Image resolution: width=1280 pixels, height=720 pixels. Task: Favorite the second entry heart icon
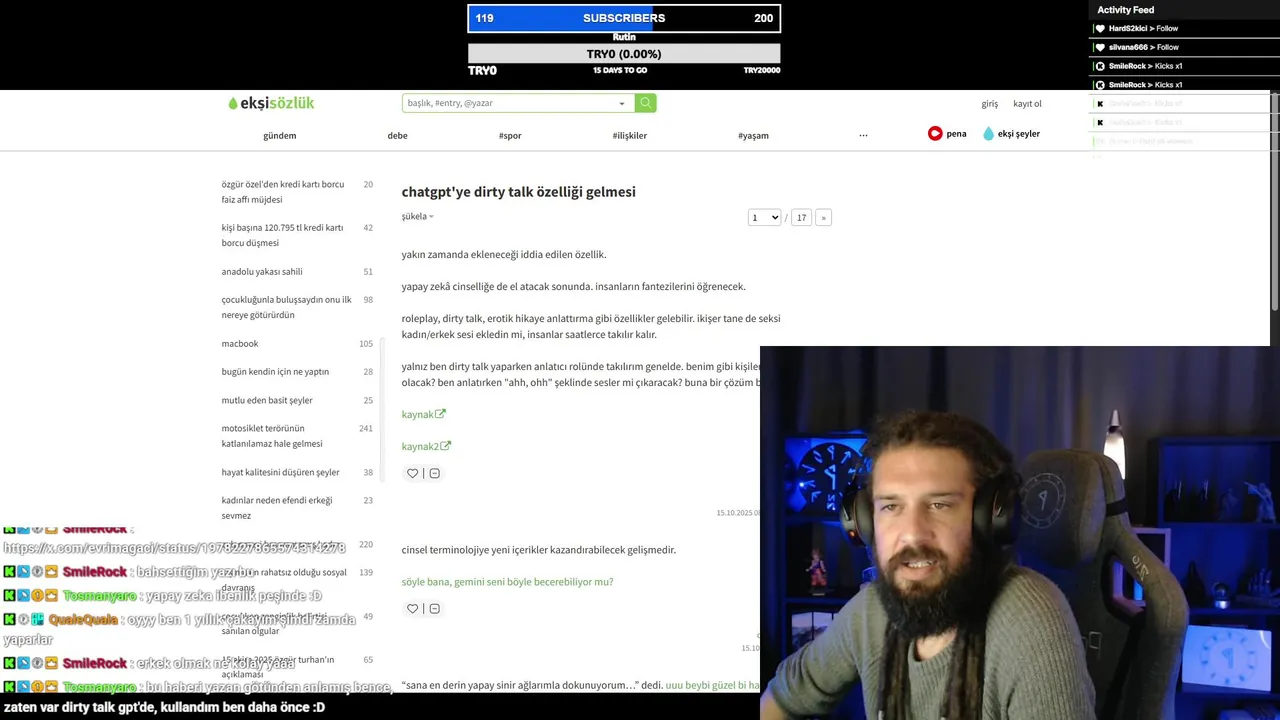[x=412, y=608]
